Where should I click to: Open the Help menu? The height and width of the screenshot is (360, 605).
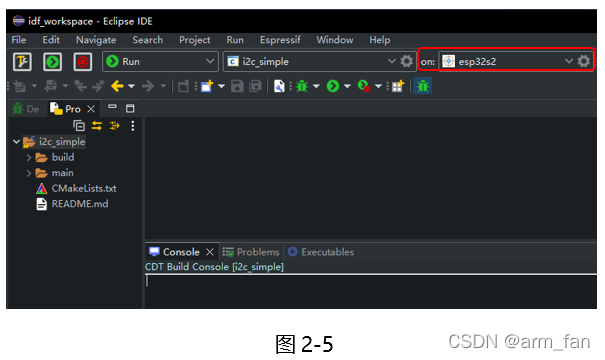click(x=380, y=40)
